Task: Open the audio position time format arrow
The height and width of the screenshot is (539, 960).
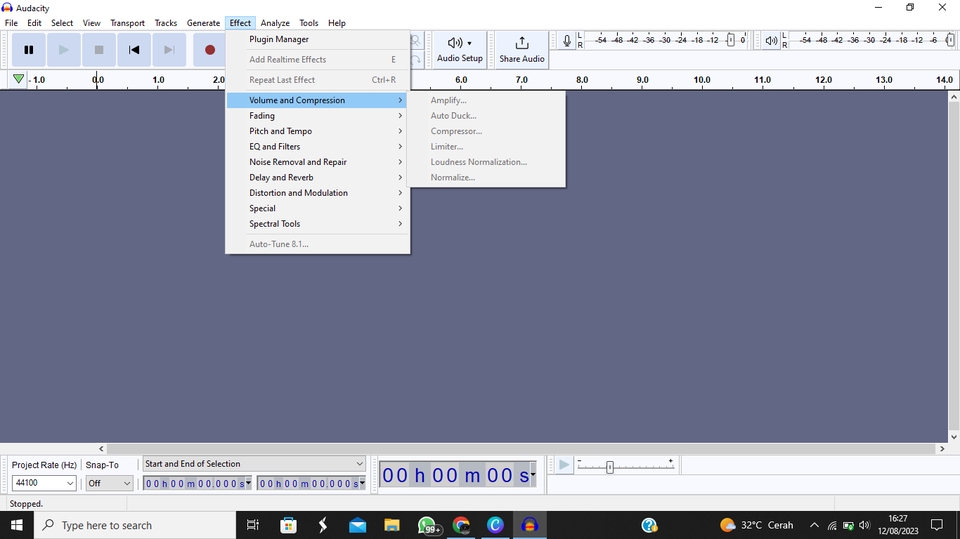Action: [x=533, y=475]
